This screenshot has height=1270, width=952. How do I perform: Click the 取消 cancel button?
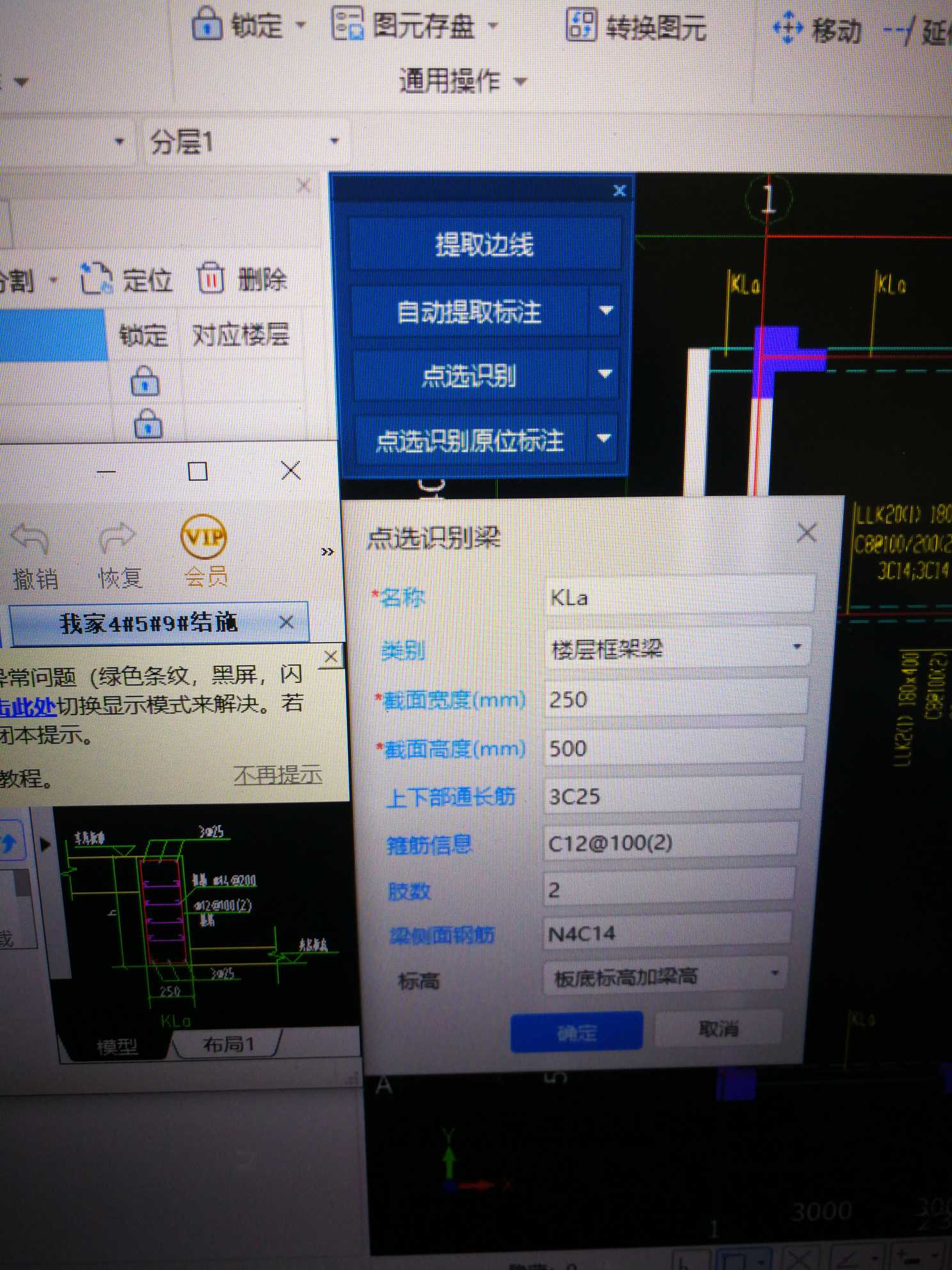pos(718,1028)
